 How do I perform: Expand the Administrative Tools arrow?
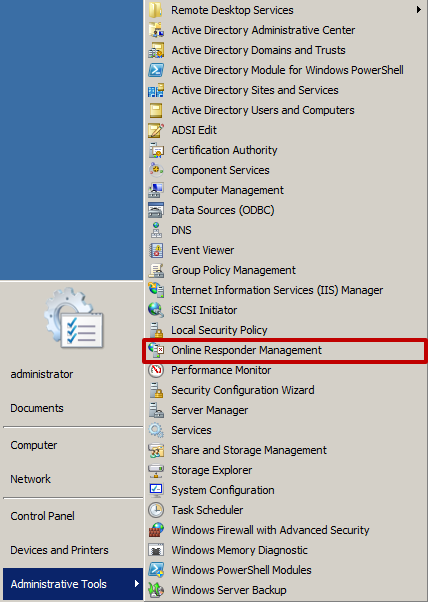click(x=137, y=584)
